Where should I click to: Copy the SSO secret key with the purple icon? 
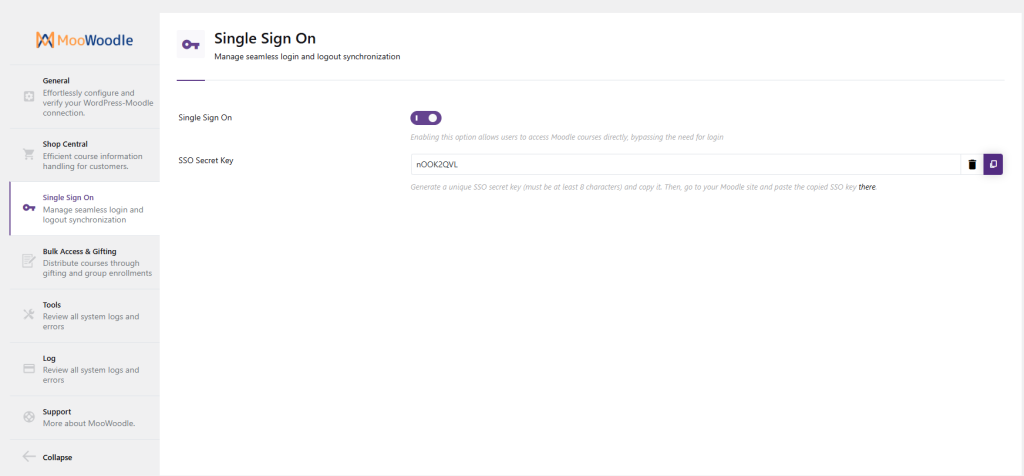click(x=993, y=164)
